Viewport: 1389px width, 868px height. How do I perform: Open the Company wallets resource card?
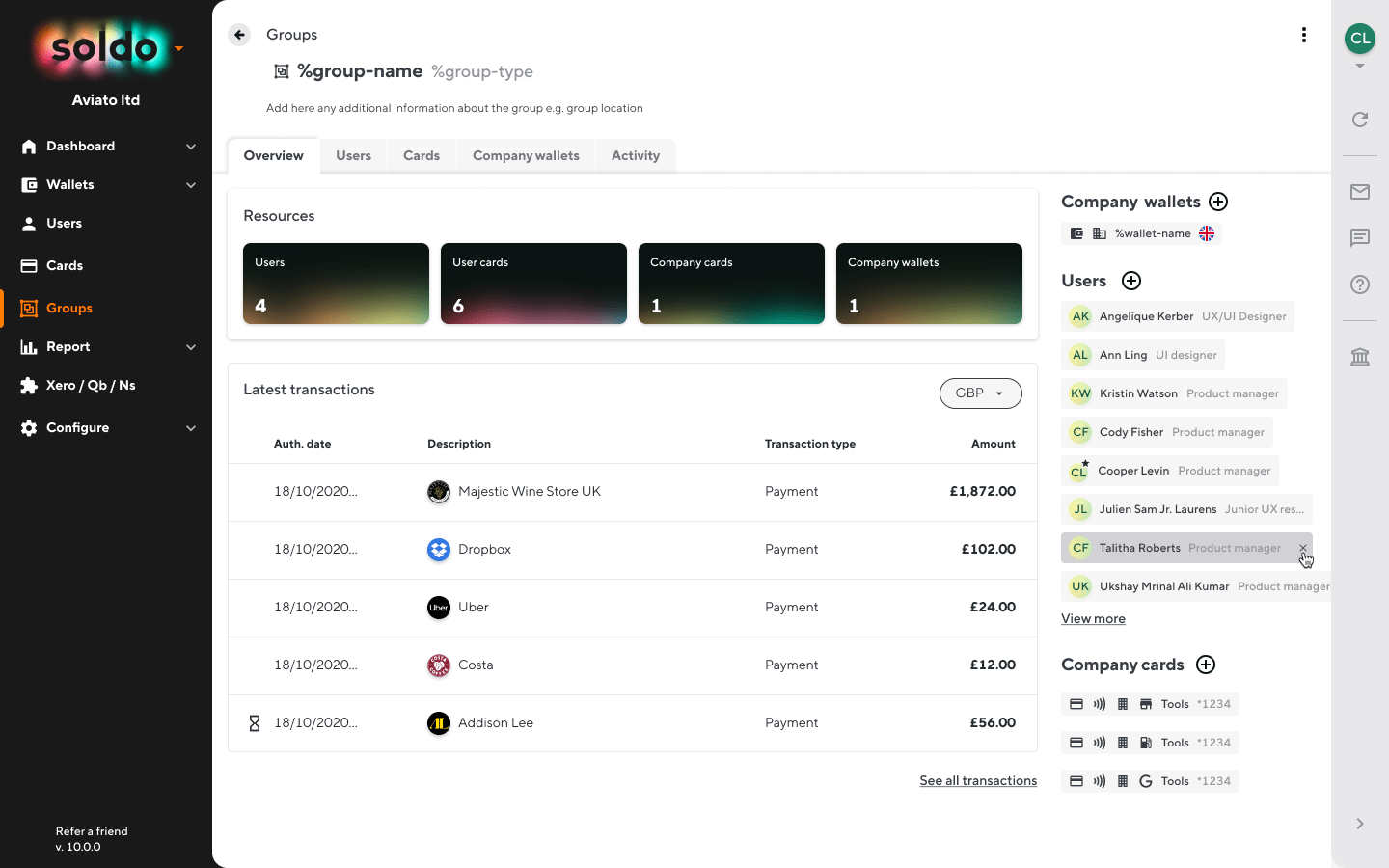(x=929, y=284)
